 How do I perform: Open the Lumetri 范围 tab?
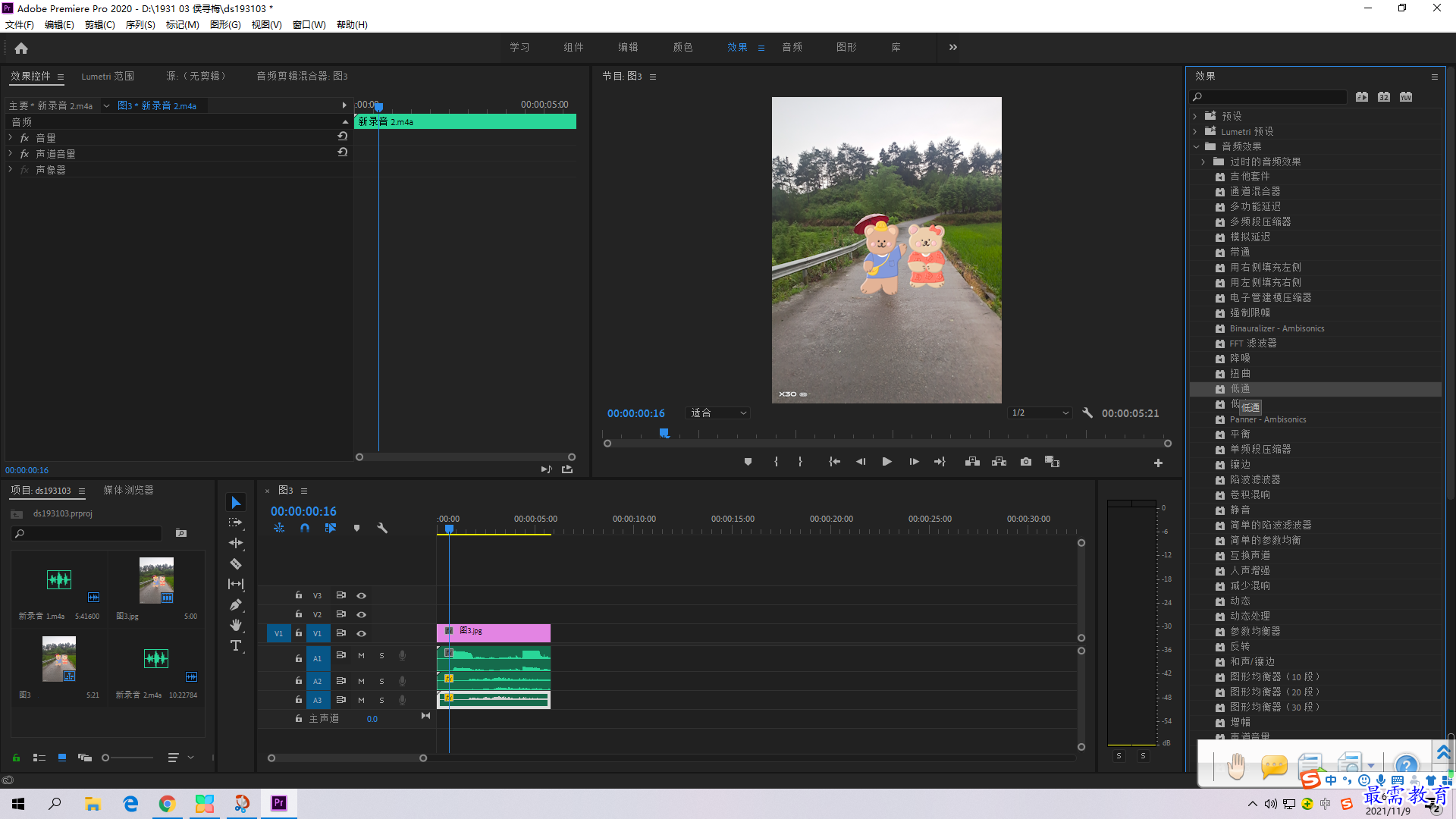coord(108,76)
